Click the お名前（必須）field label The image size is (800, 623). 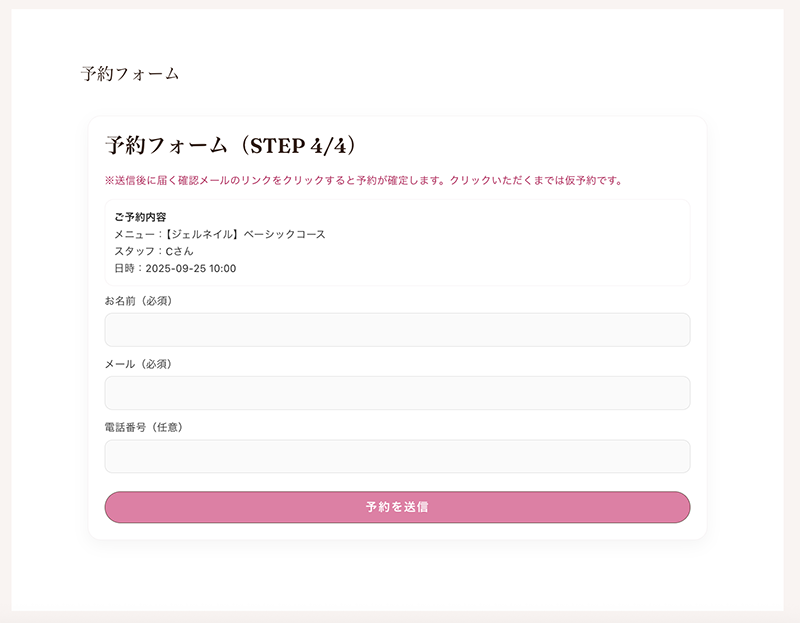pyautogui.click(x=134, y=300)
